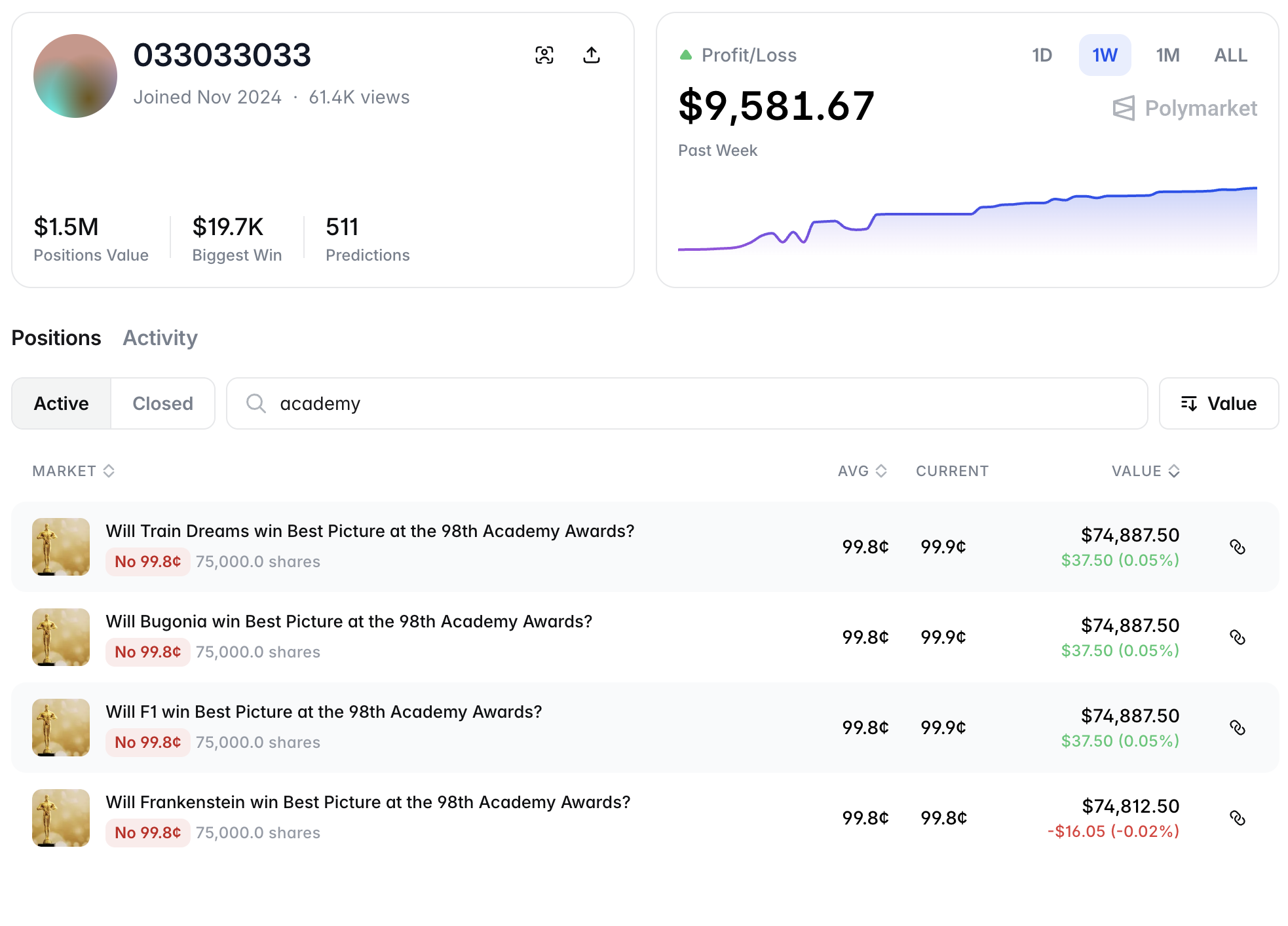This screenshot has height=926, width=1288.
Task: Select the ALL time range
Action: click(1230, 55)
